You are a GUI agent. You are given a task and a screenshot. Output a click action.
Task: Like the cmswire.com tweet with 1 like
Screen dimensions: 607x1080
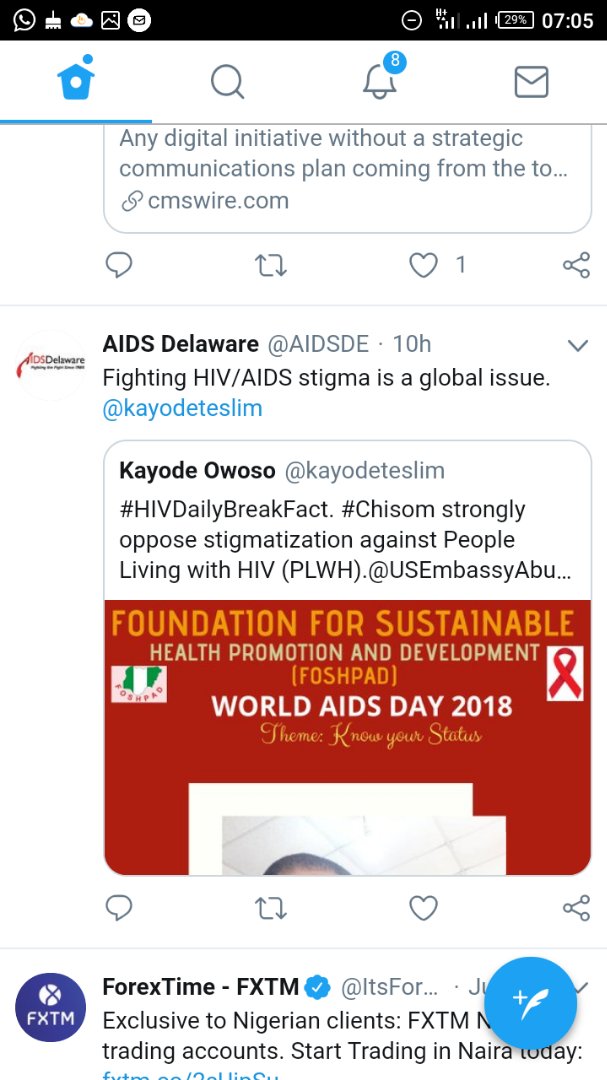click(x=424, y=265)
